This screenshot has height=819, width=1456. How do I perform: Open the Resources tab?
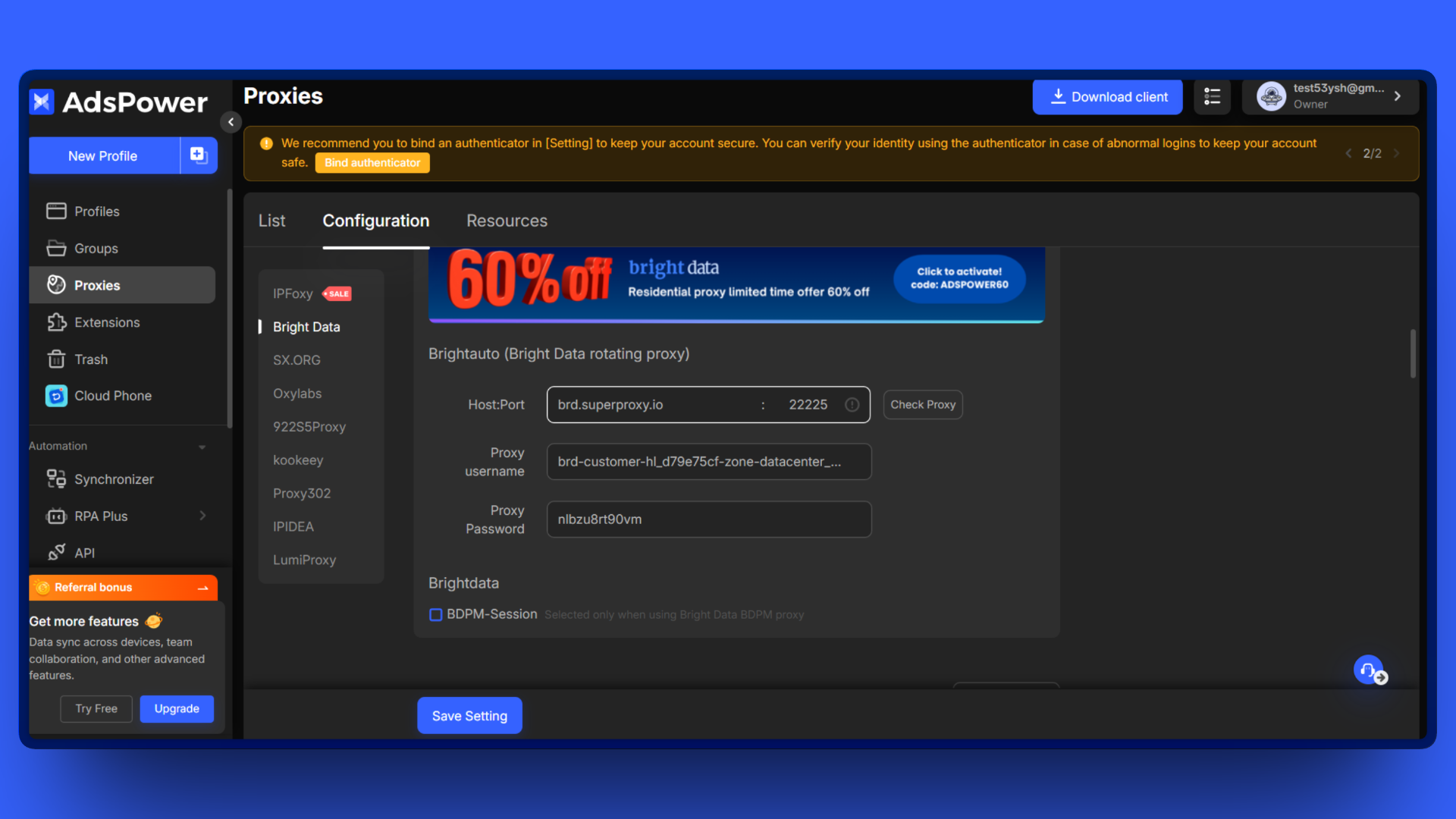coord(507,221)
